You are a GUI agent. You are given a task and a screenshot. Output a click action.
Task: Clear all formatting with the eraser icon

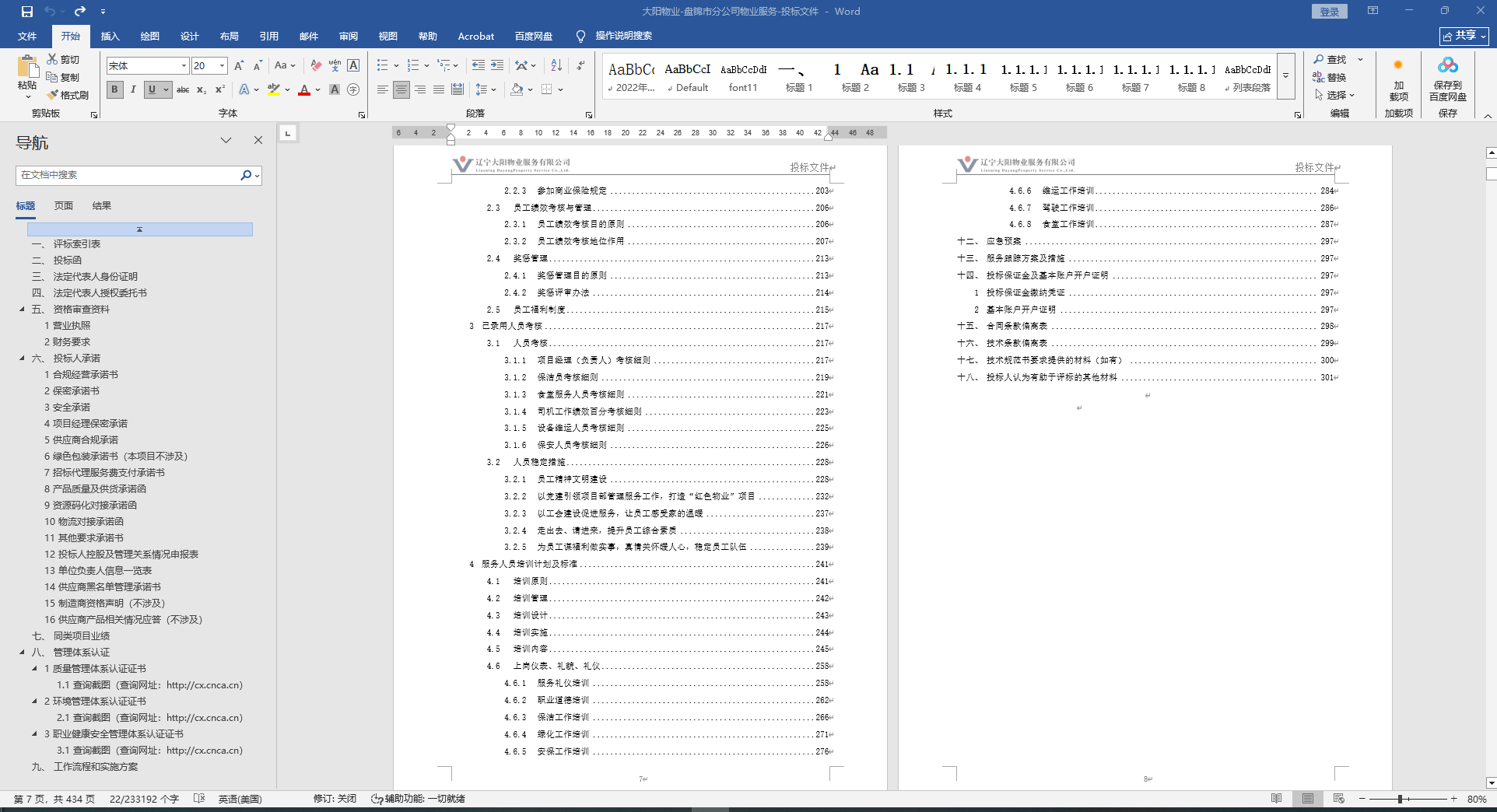[316, 66]
